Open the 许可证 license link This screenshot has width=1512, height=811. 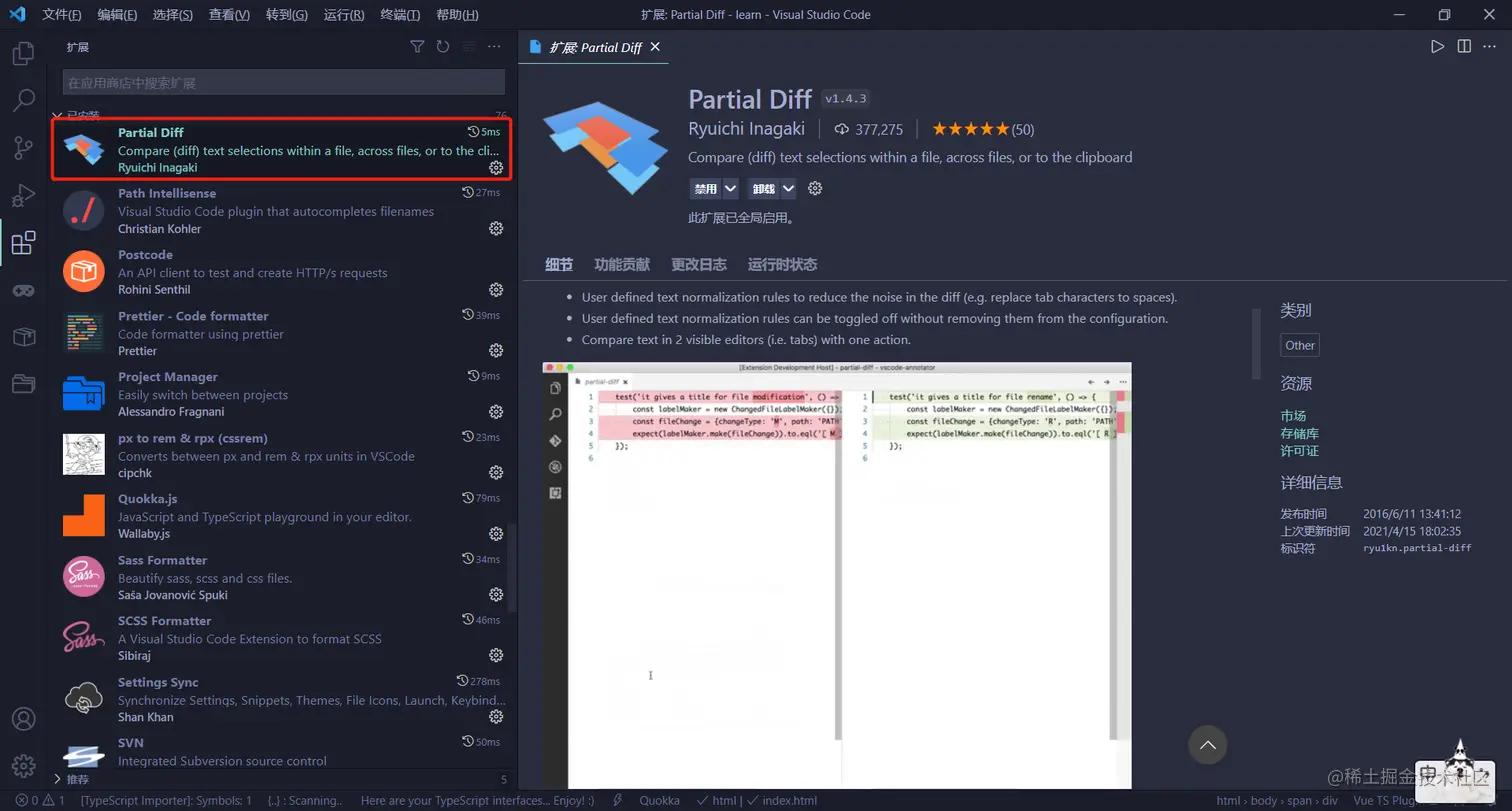click(x=1300, y=451)
